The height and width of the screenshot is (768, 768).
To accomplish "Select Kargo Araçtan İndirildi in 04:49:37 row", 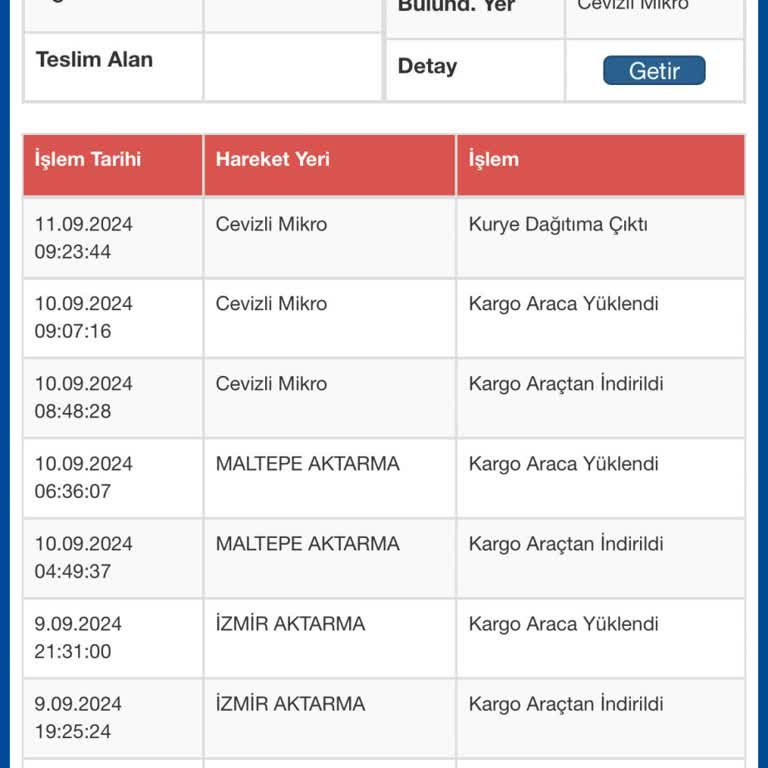I will (565, 545).
